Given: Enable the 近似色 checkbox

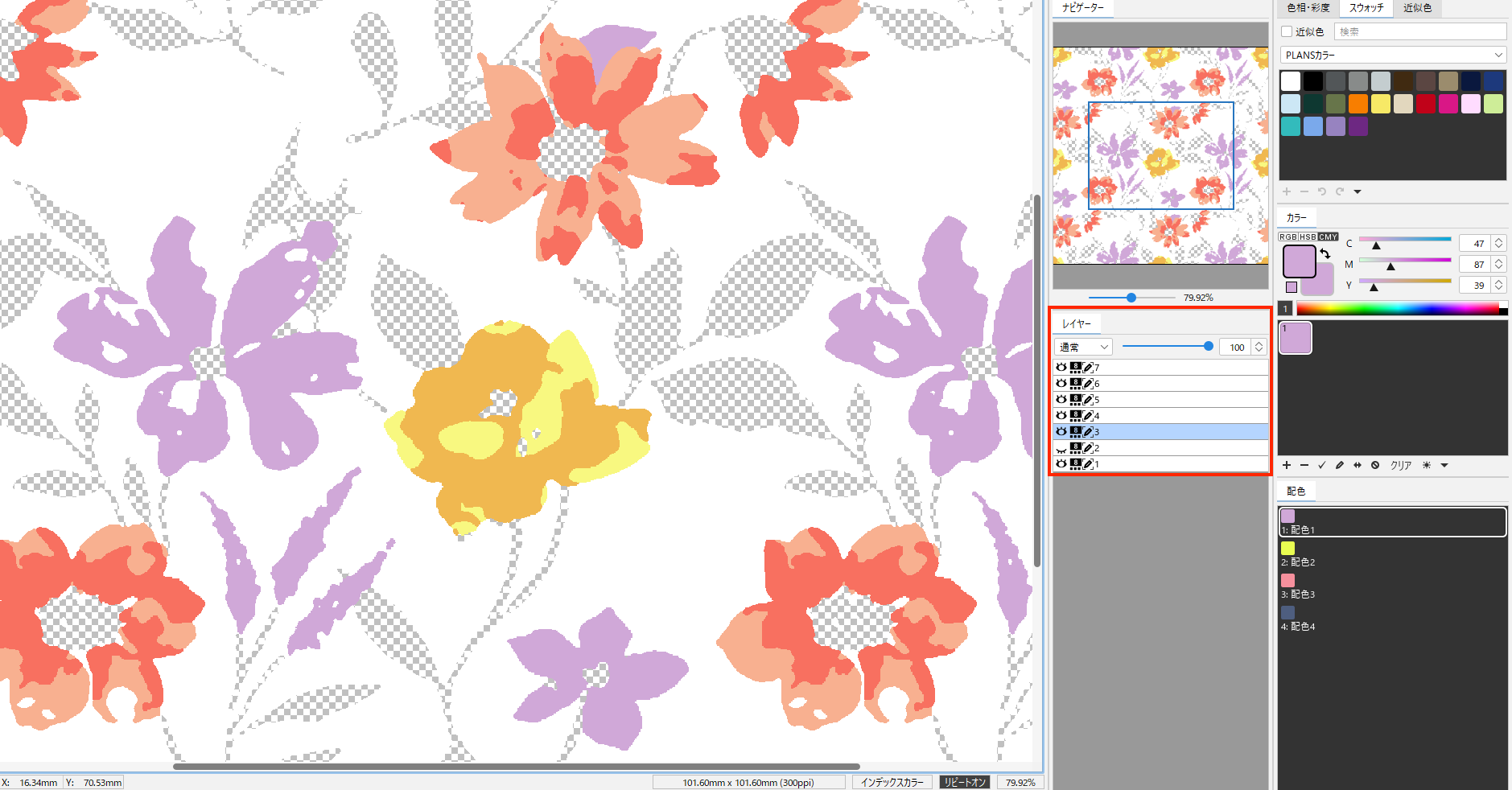Looking at the screenshot, I should [1287, 31].
